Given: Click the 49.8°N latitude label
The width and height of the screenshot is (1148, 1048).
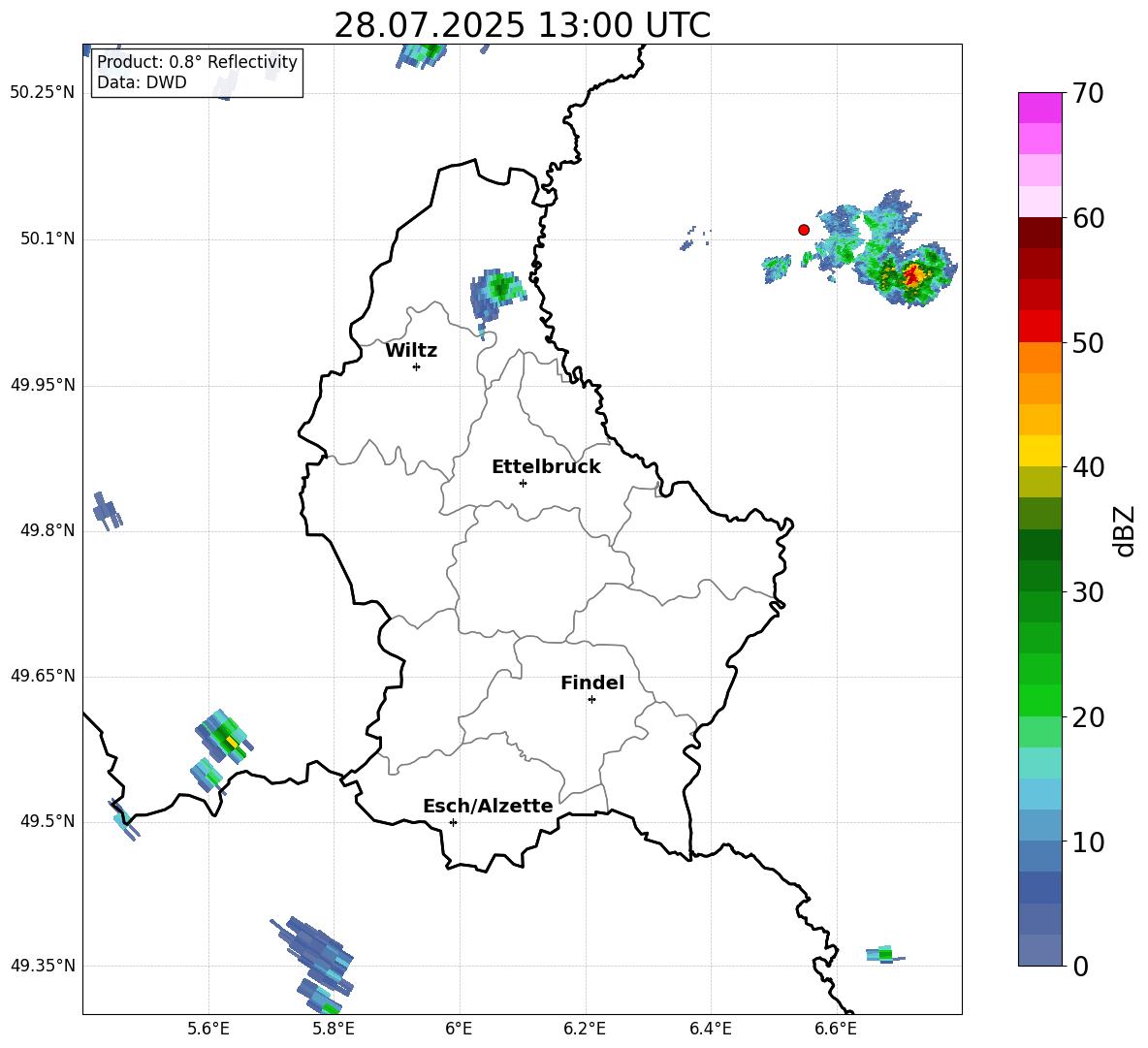Looking at the screenshot, I should (x=48, y=530).
